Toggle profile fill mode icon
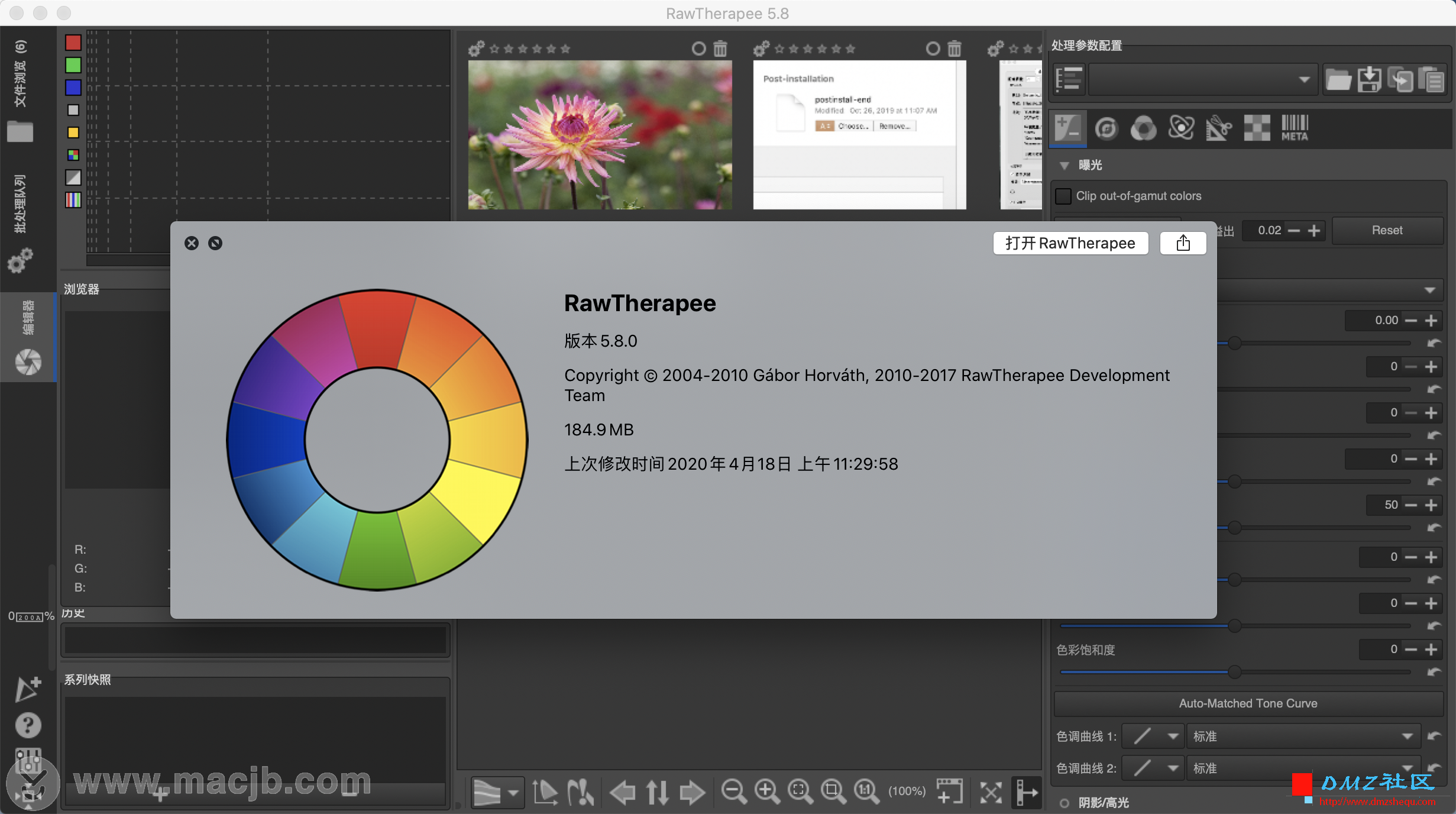Image resolution: width=1456 pixels, height=814 pixels. coord(1069,79)
